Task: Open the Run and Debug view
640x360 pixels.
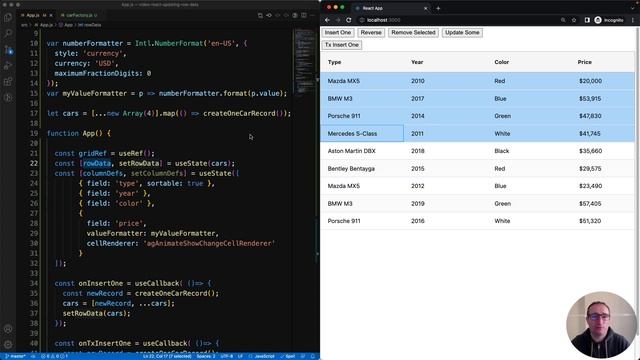Action: coord(8,66)
